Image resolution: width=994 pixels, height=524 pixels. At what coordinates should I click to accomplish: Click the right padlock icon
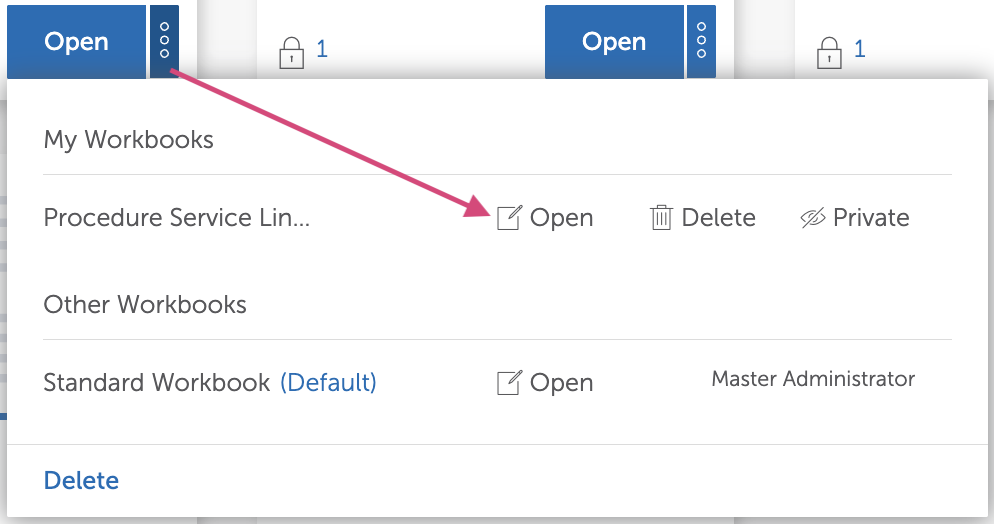pos(829,51)
